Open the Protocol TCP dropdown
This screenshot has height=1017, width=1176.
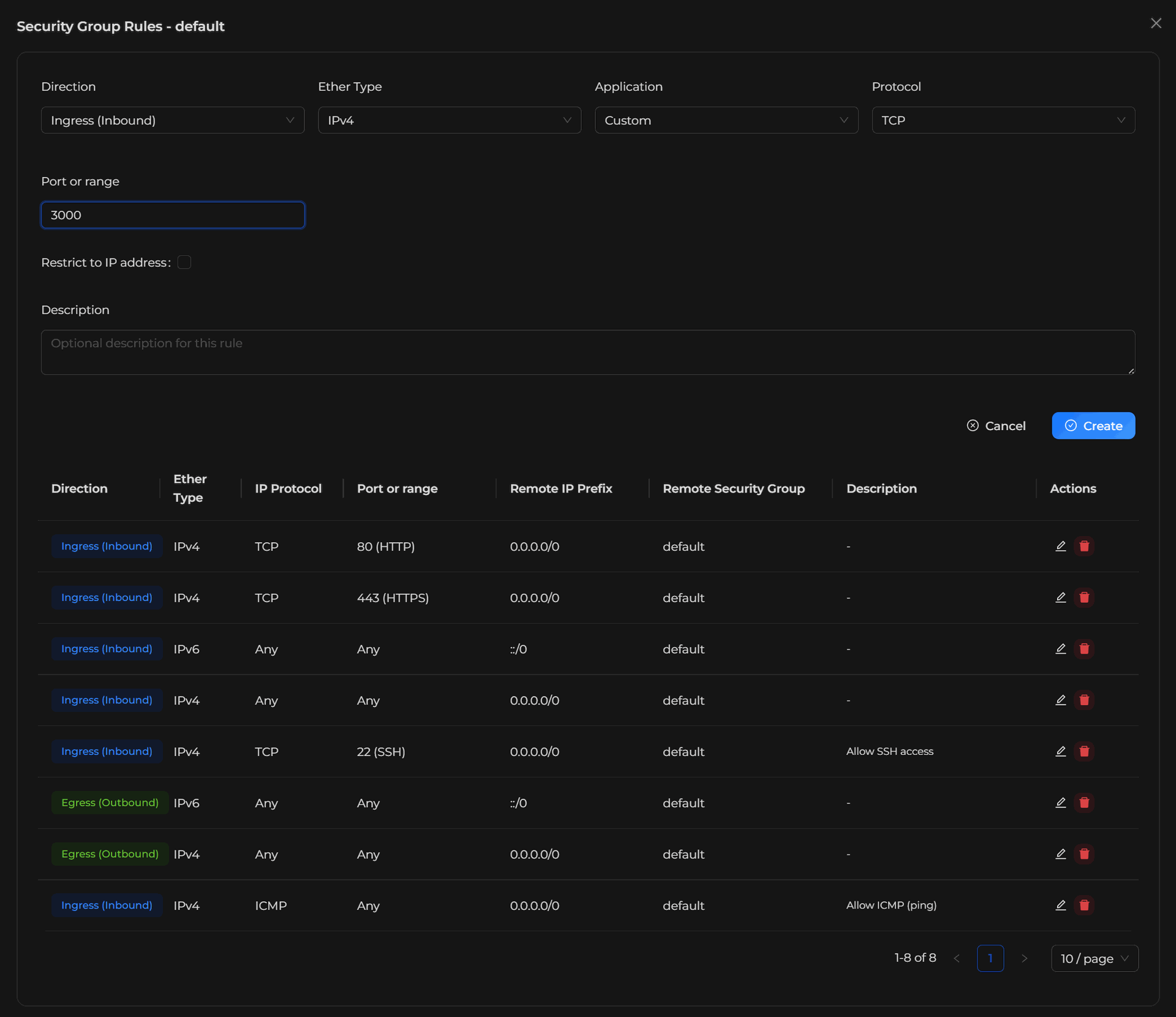pyautogui.click(x=1003, y=120)
